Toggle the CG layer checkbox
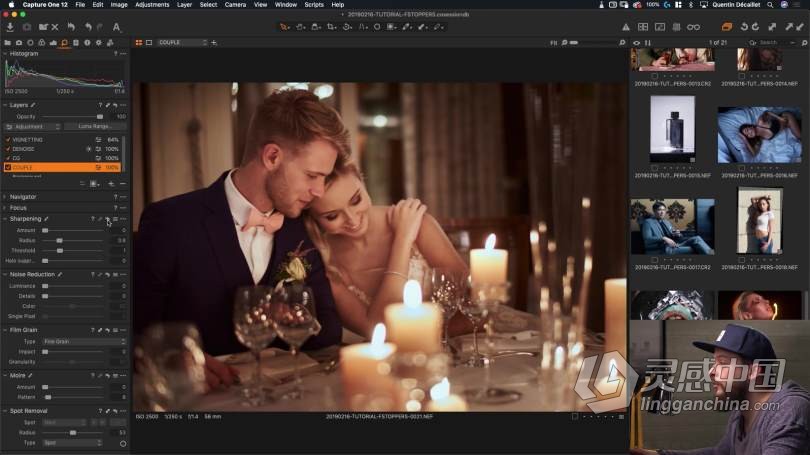 click(8, 158)
